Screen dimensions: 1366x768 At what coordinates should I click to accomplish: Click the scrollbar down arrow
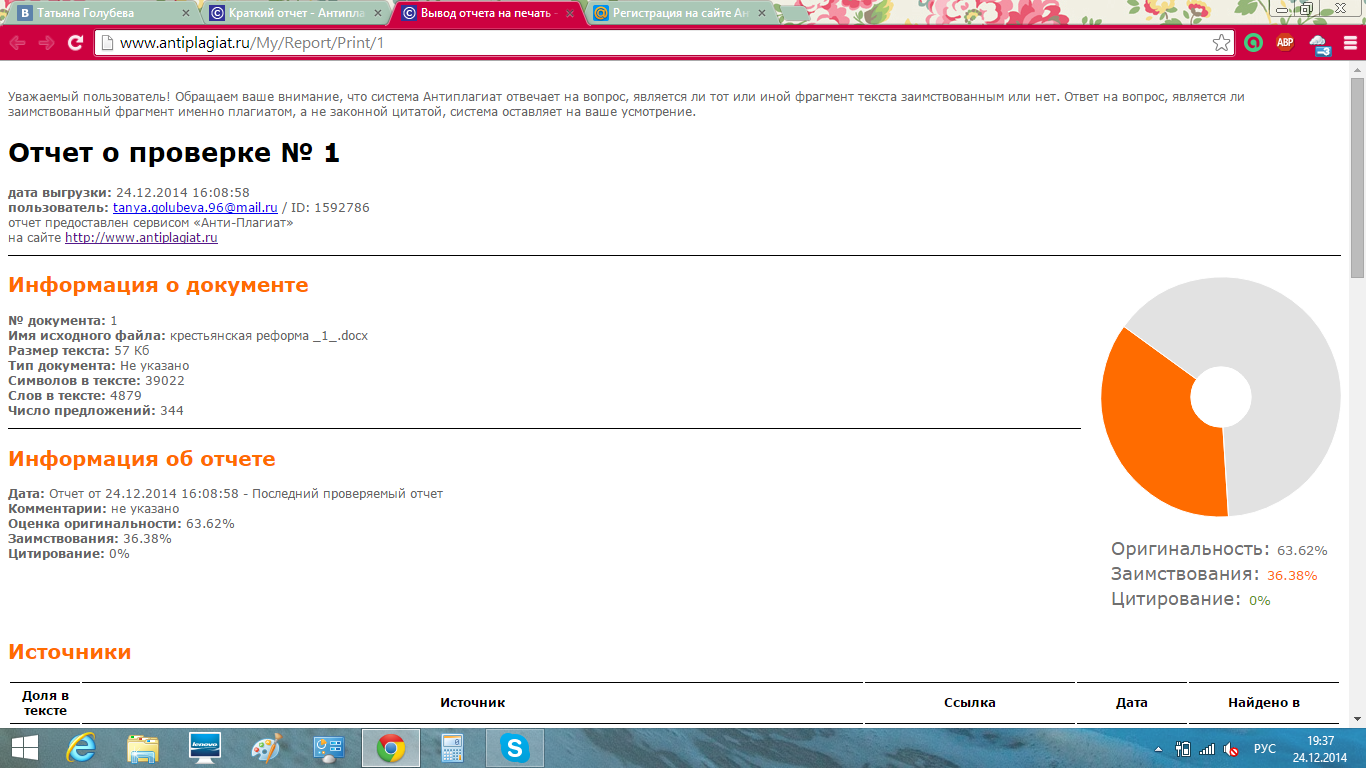(x=1357, y=720)
